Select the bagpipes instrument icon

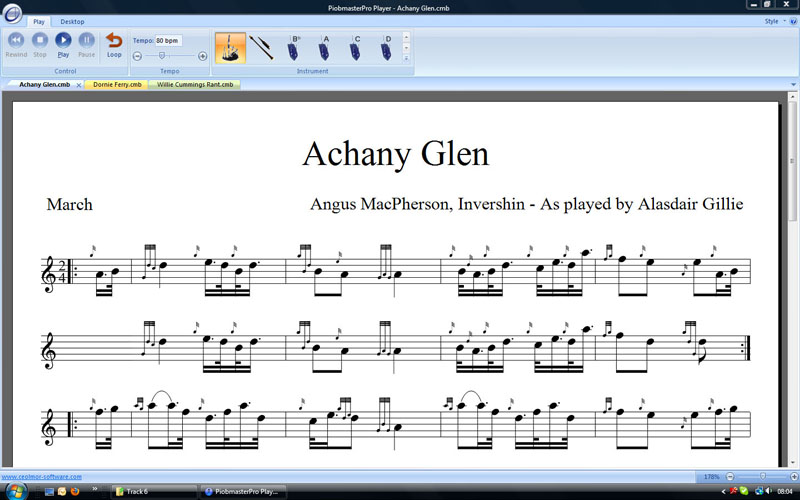[230, 47]
